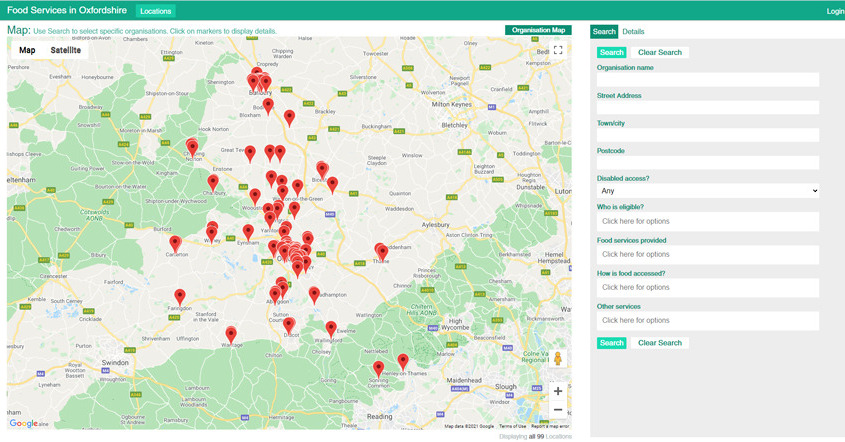The height and width of the screenshot is (442, 845).
Task: Focus the Postcode field
Action: [x=708, y=163]
